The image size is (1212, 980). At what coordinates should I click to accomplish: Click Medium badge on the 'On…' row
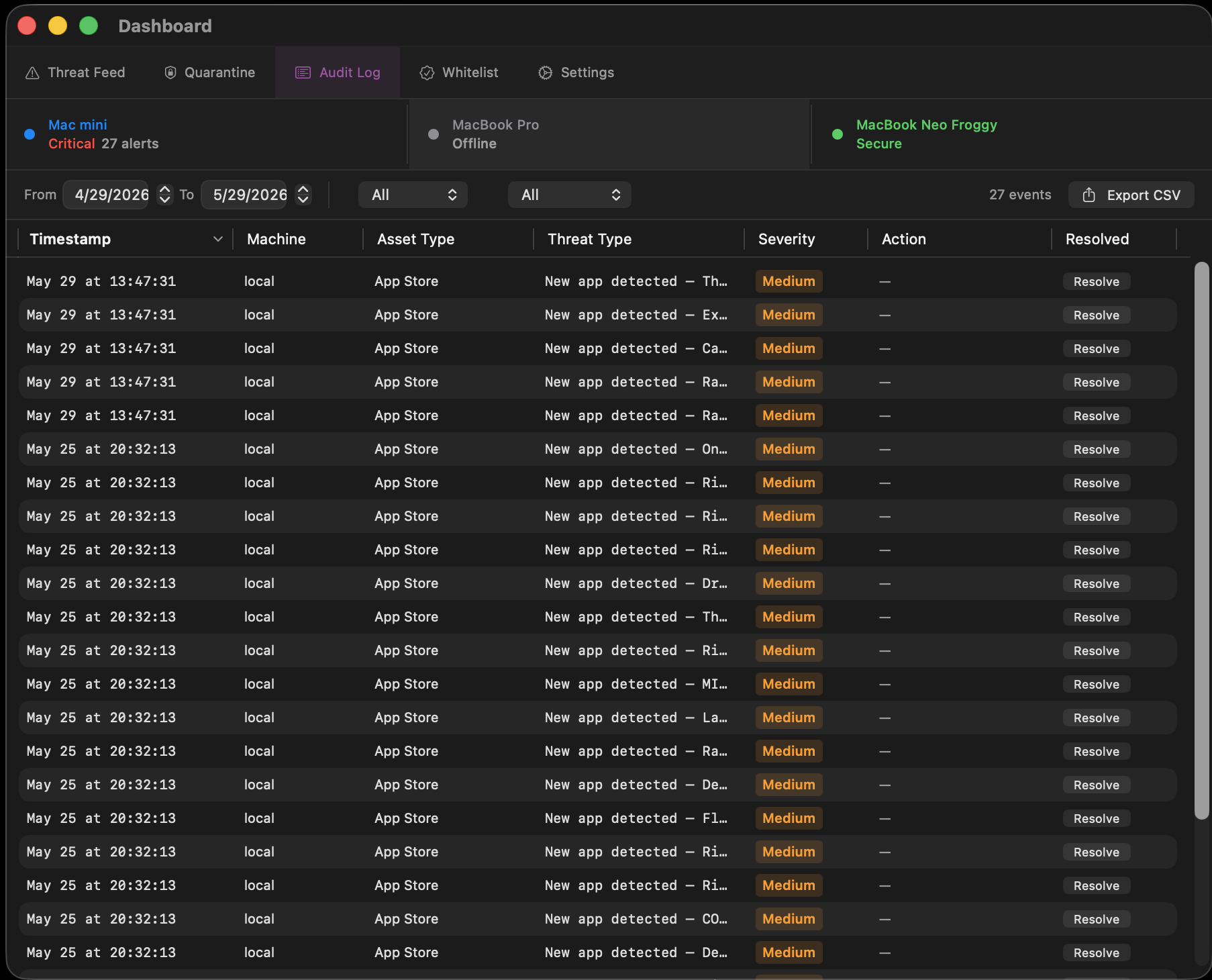[x=789, y=449]
